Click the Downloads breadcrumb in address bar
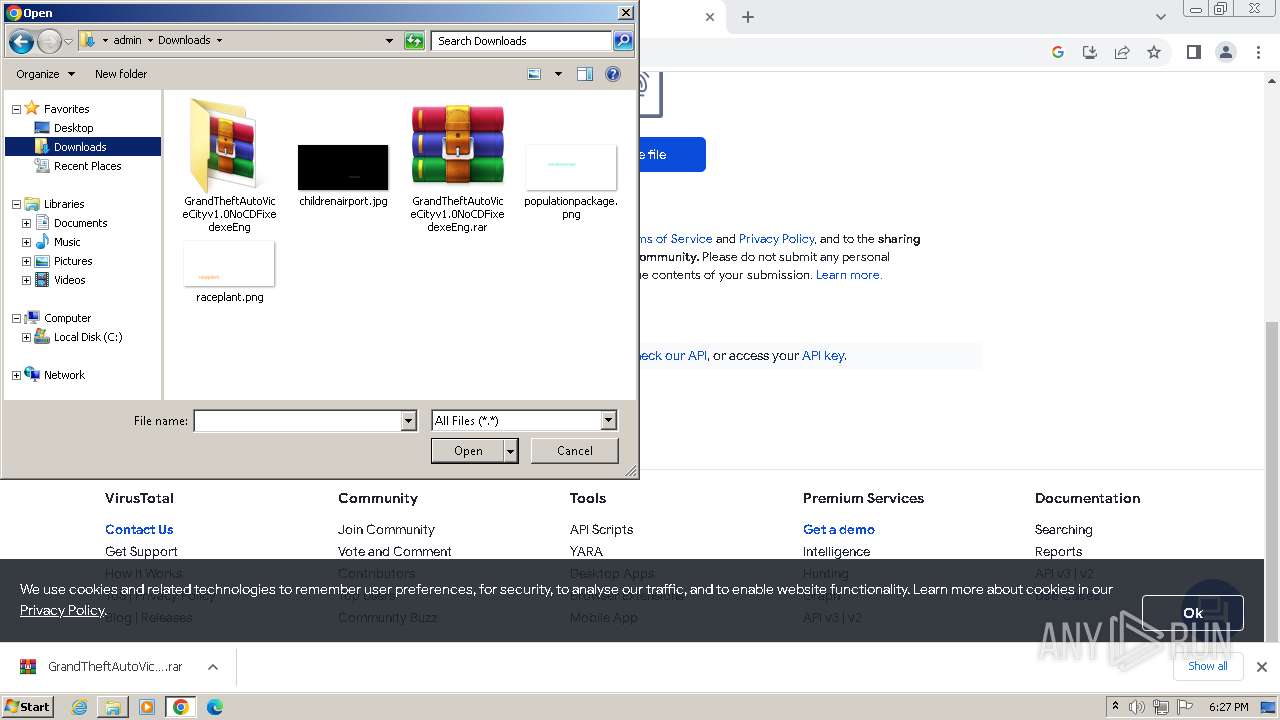This screenshot has width=1280, height=720. [184, 41]
